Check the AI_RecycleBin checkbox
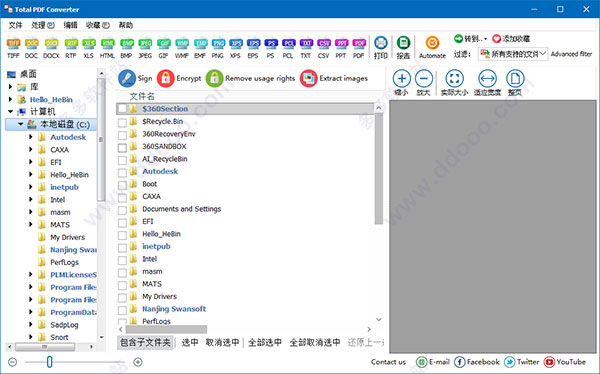600x374 pixels. pos(122,160)
